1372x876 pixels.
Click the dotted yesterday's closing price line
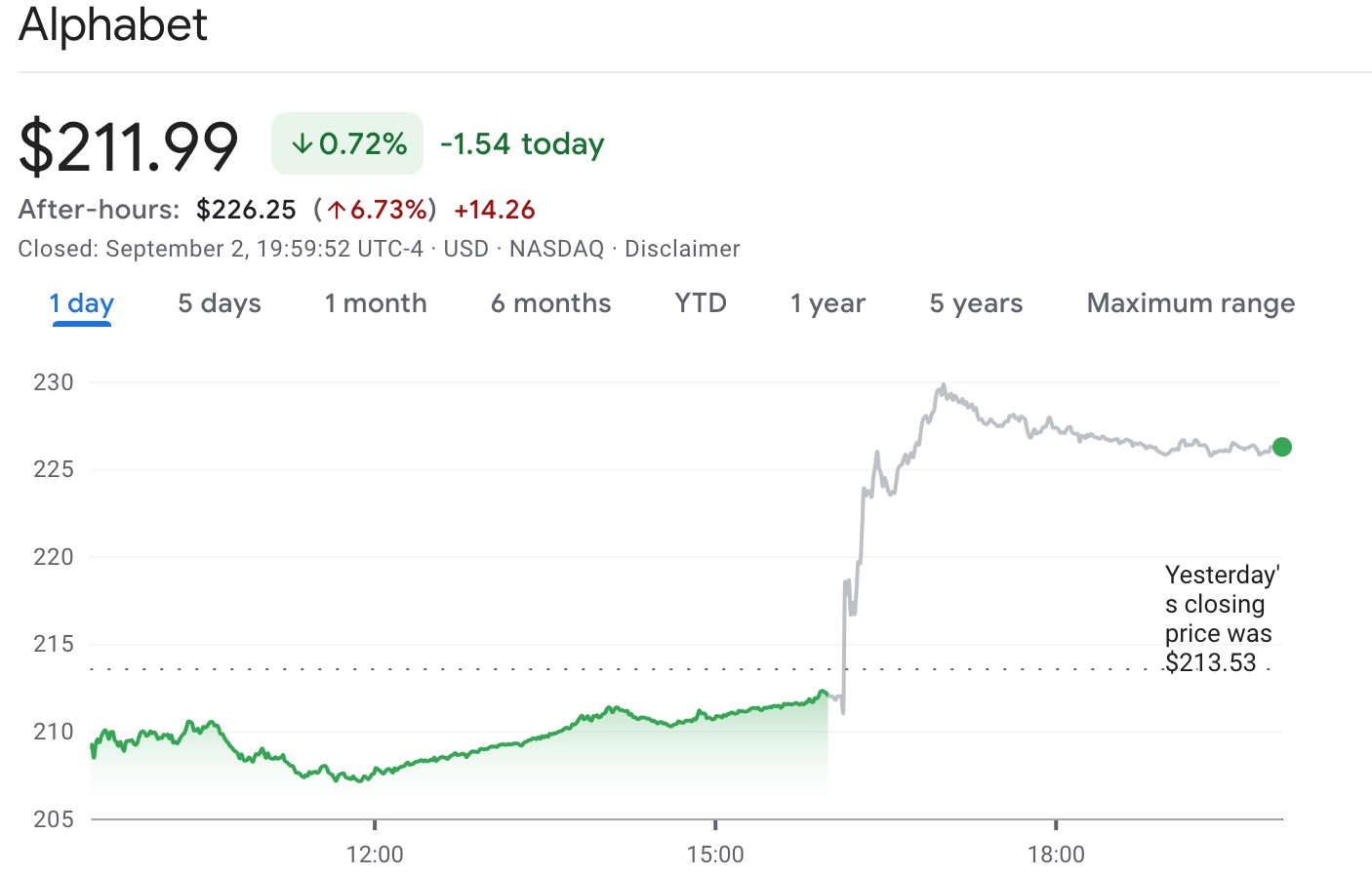pos(585,669)
